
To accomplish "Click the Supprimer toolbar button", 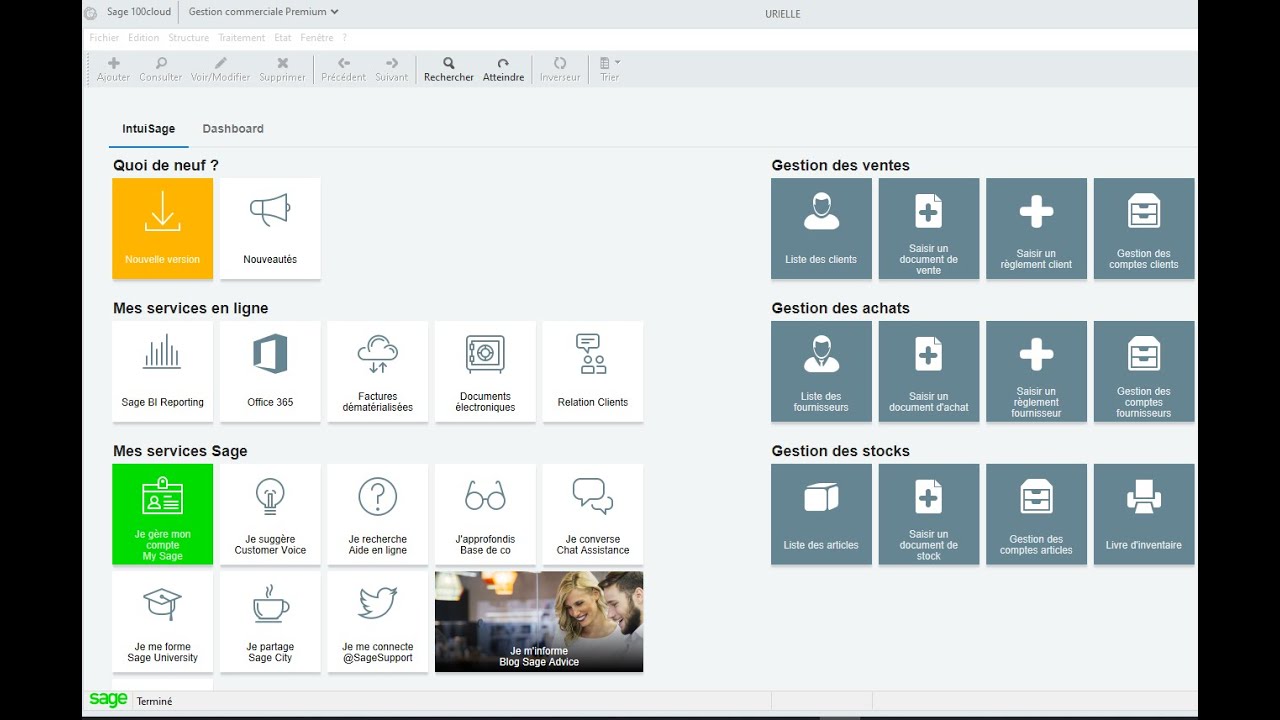I will point(282,69).
